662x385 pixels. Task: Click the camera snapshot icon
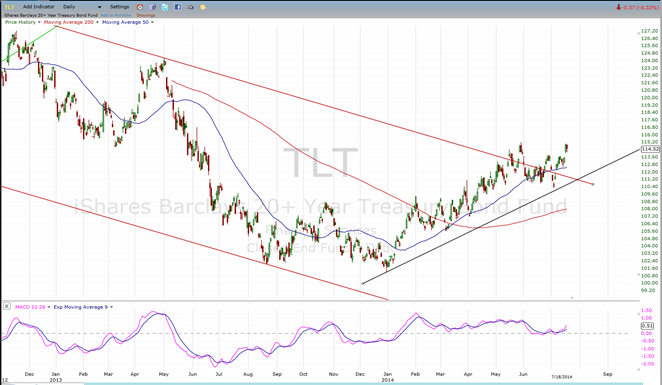pos(190,7)
